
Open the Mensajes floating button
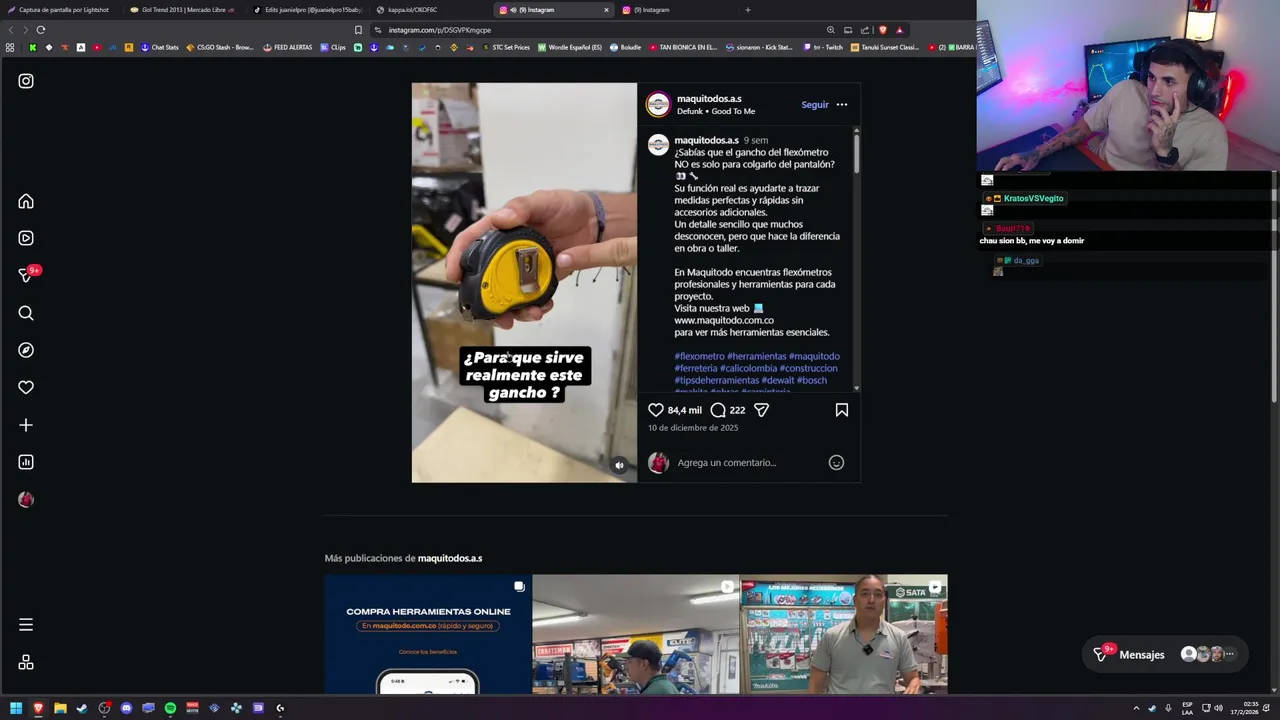point(1166,654)
